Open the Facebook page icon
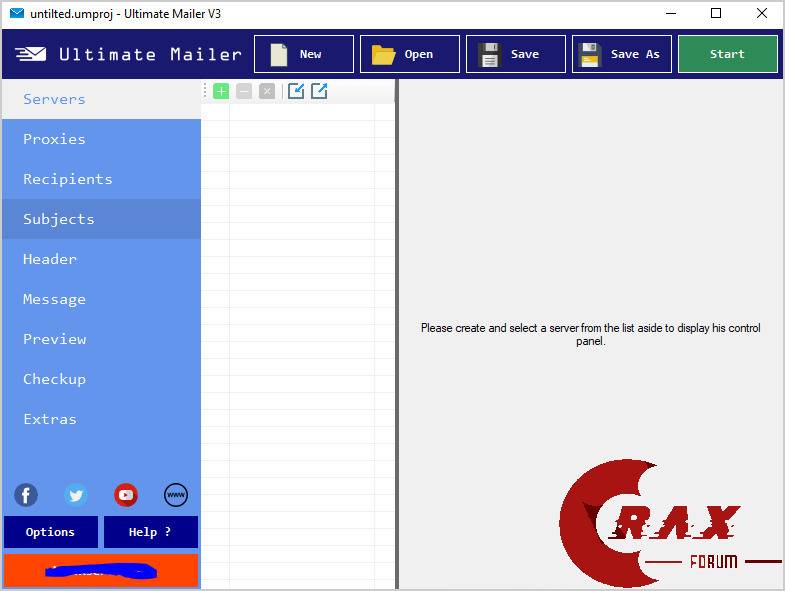 pos(26,495)
